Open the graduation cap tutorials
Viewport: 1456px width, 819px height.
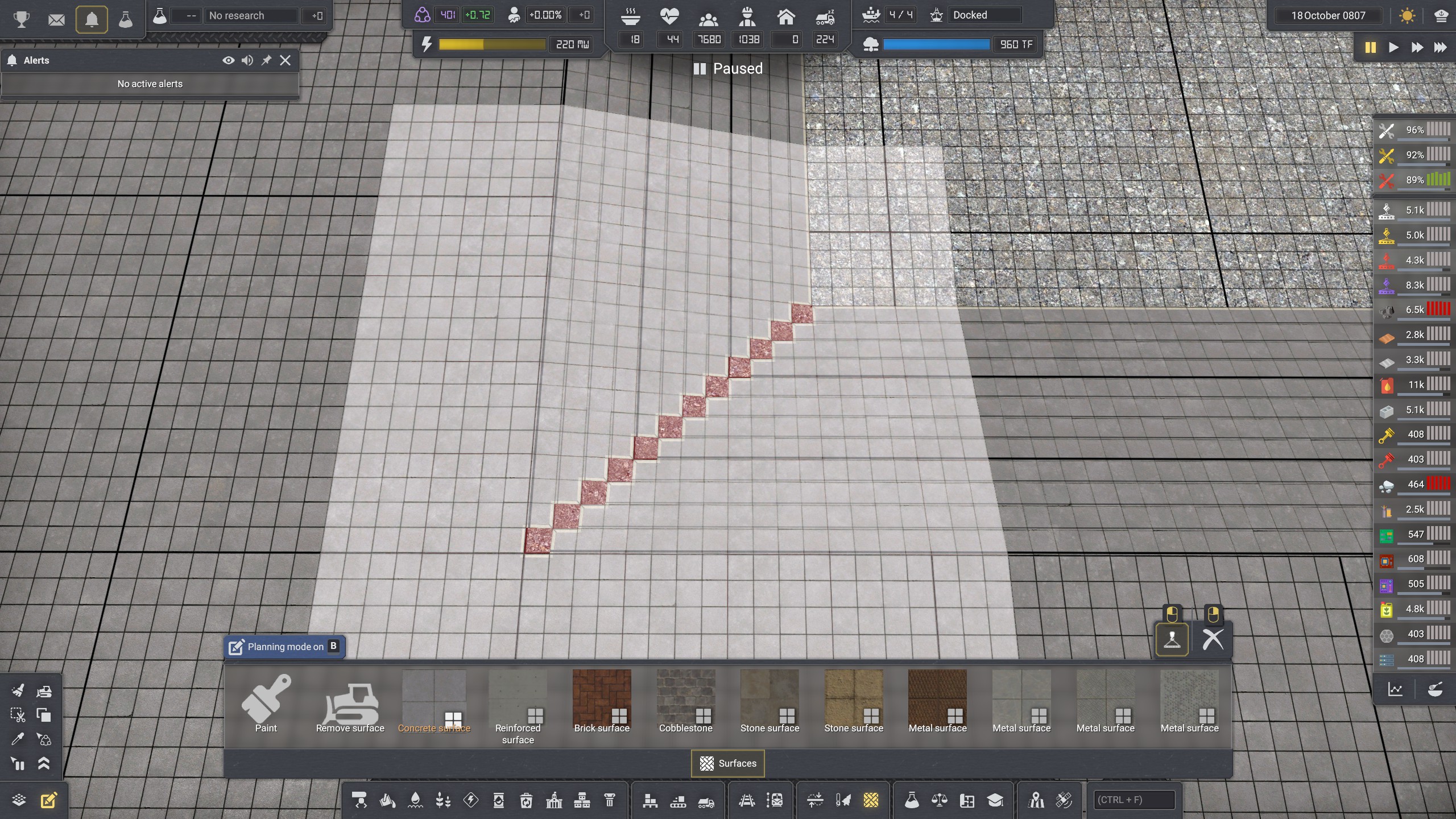pyautogui.click(x=995, y=800)
